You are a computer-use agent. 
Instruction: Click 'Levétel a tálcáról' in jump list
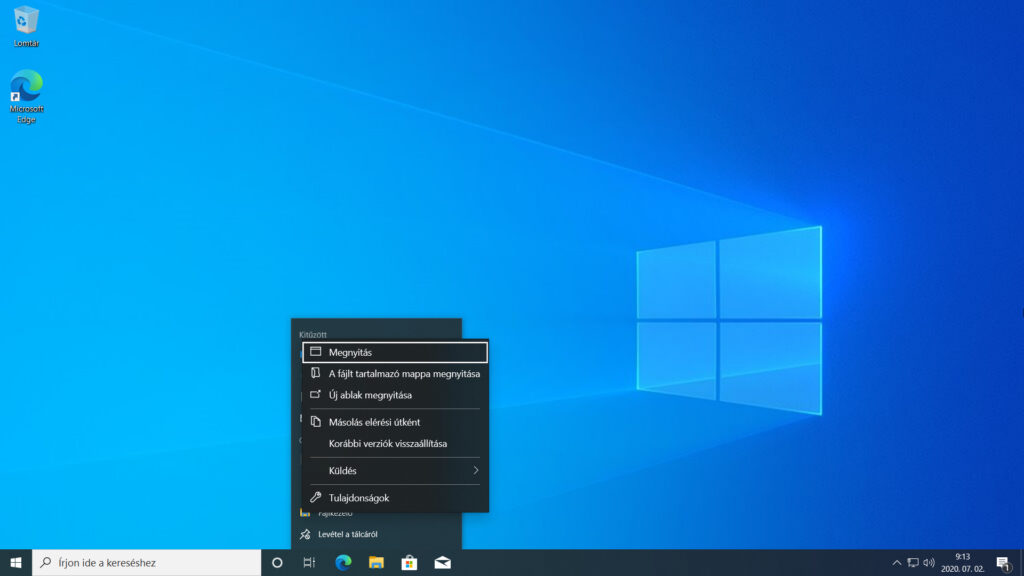point(376,534)
